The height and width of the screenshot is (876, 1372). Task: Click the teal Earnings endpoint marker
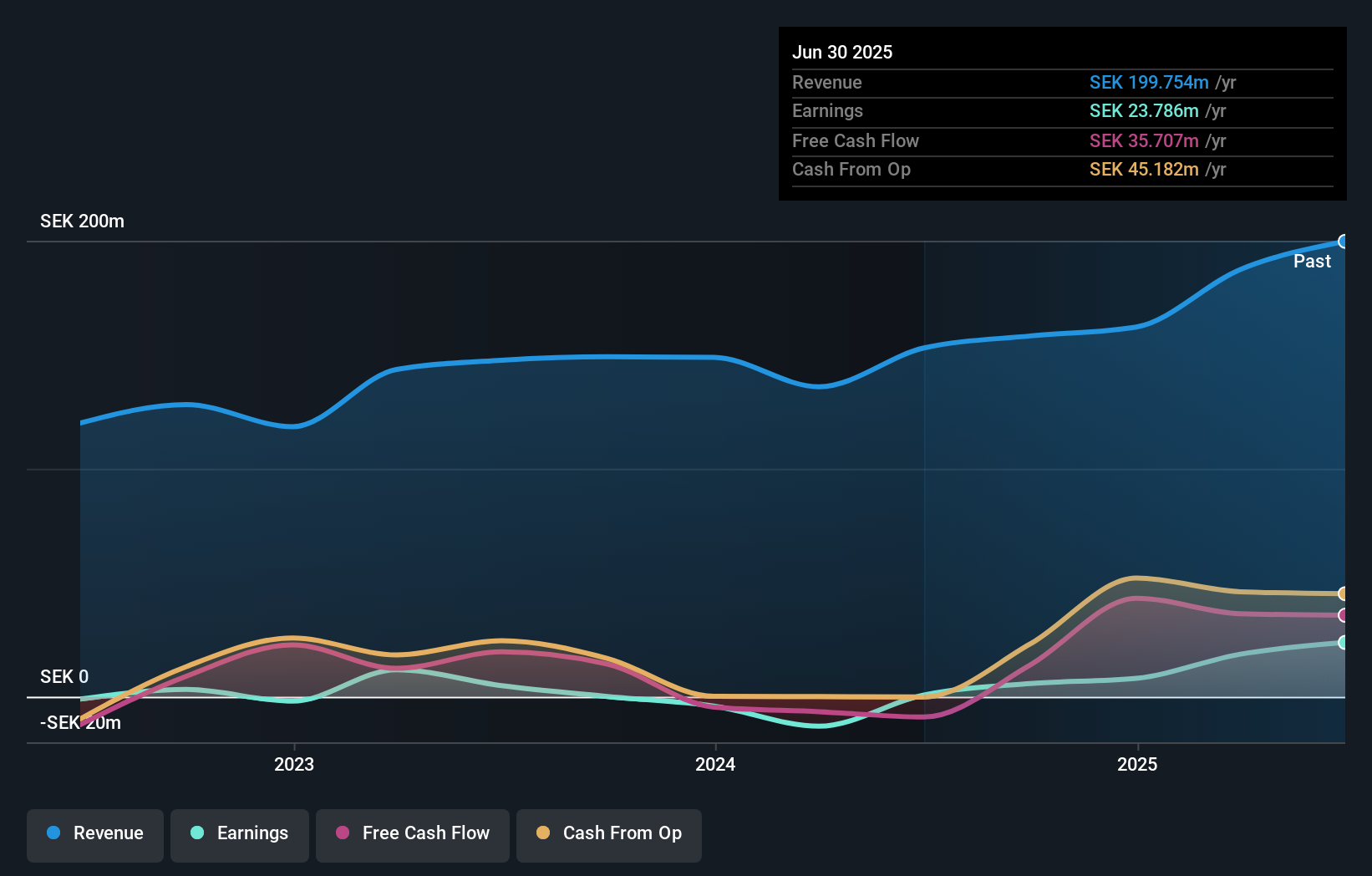click(1343, 642)
